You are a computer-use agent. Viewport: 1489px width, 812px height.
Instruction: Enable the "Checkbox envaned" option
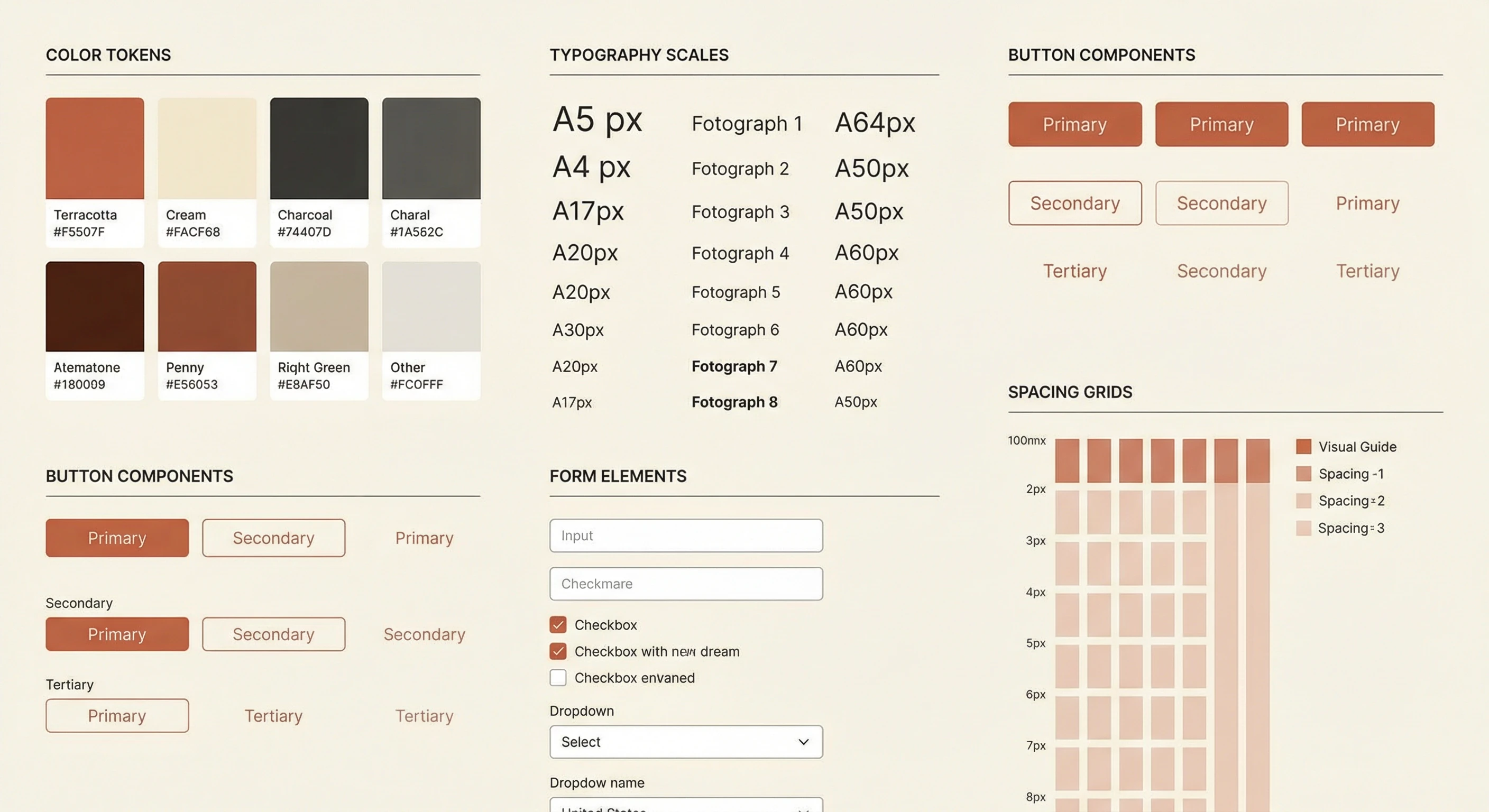click(557, 677)
